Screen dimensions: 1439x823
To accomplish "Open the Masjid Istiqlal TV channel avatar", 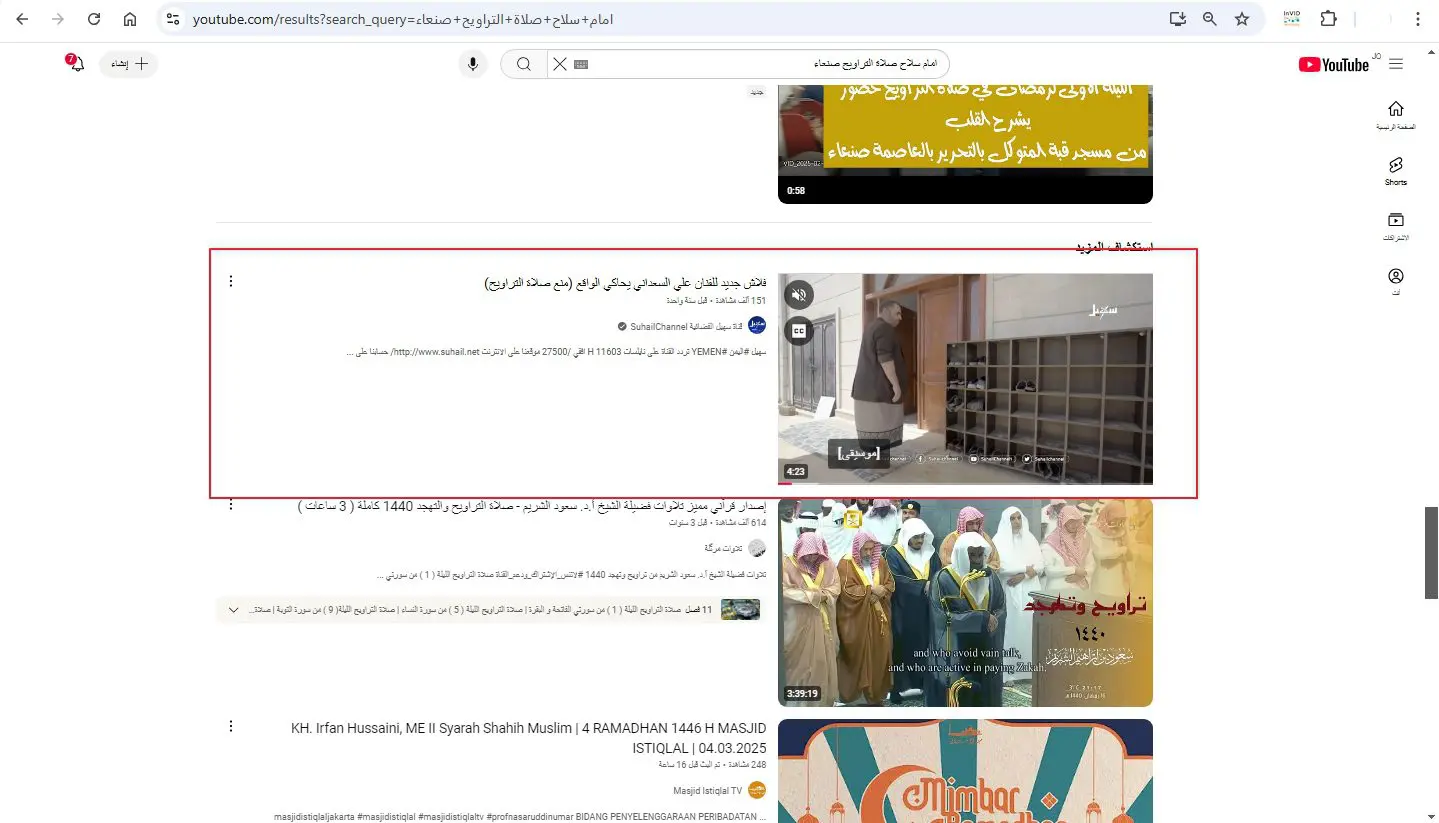I will 757,790.
